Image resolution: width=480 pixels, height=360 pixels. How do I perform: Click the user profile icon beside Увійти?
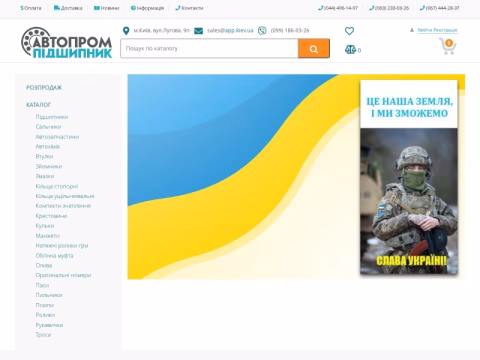pos(412,30)
